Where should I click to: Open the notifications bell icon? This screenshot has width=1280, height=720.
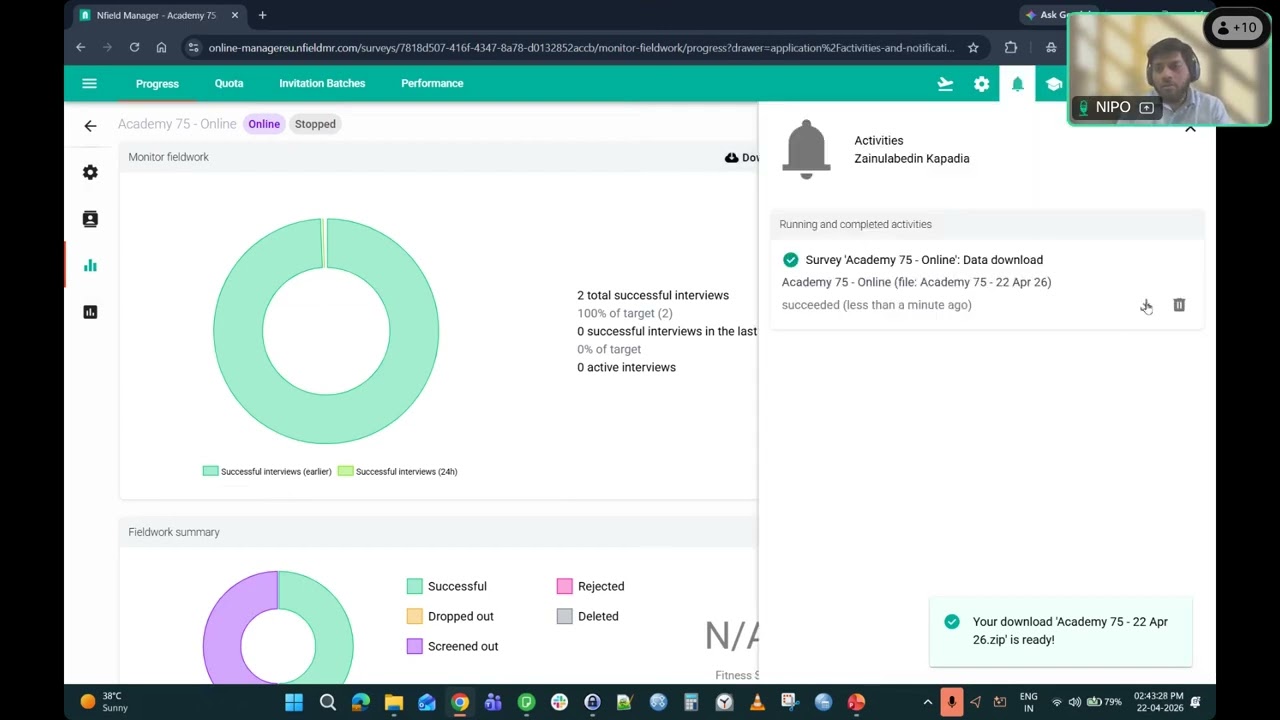point(1017,84)
